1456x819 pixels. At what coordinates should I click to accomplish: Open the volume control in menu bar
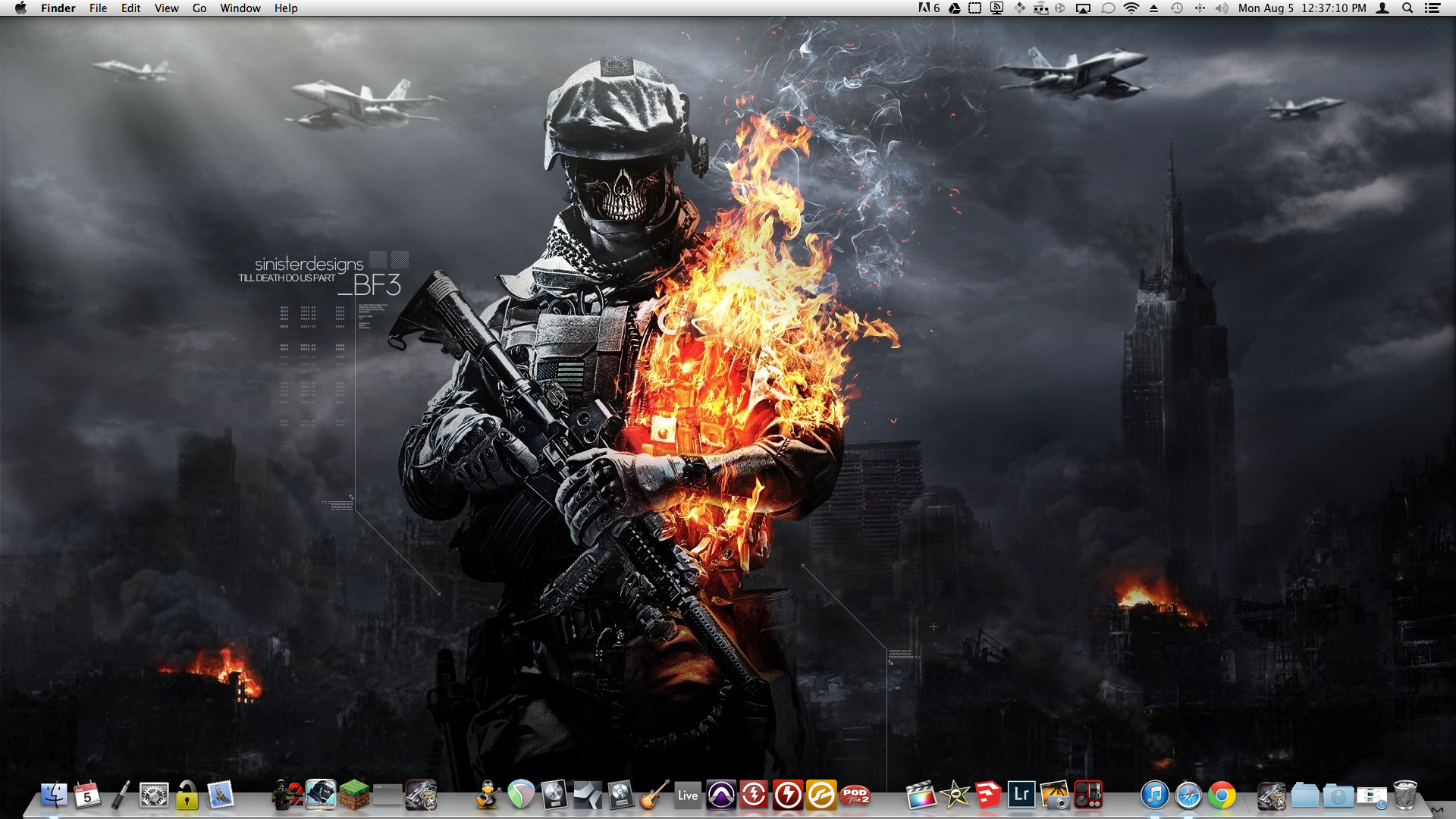coord(1222,8)
